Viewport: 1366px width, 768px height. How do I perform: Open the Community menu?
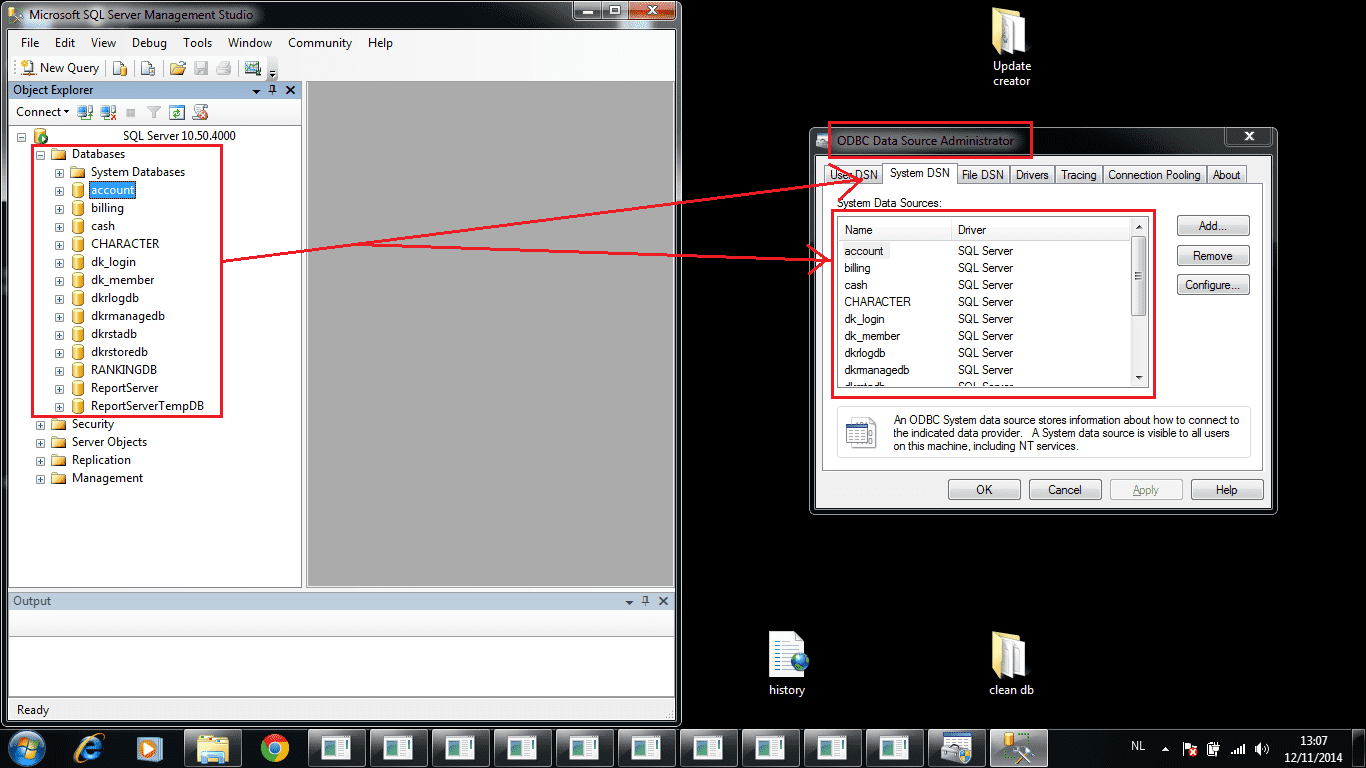320,43
